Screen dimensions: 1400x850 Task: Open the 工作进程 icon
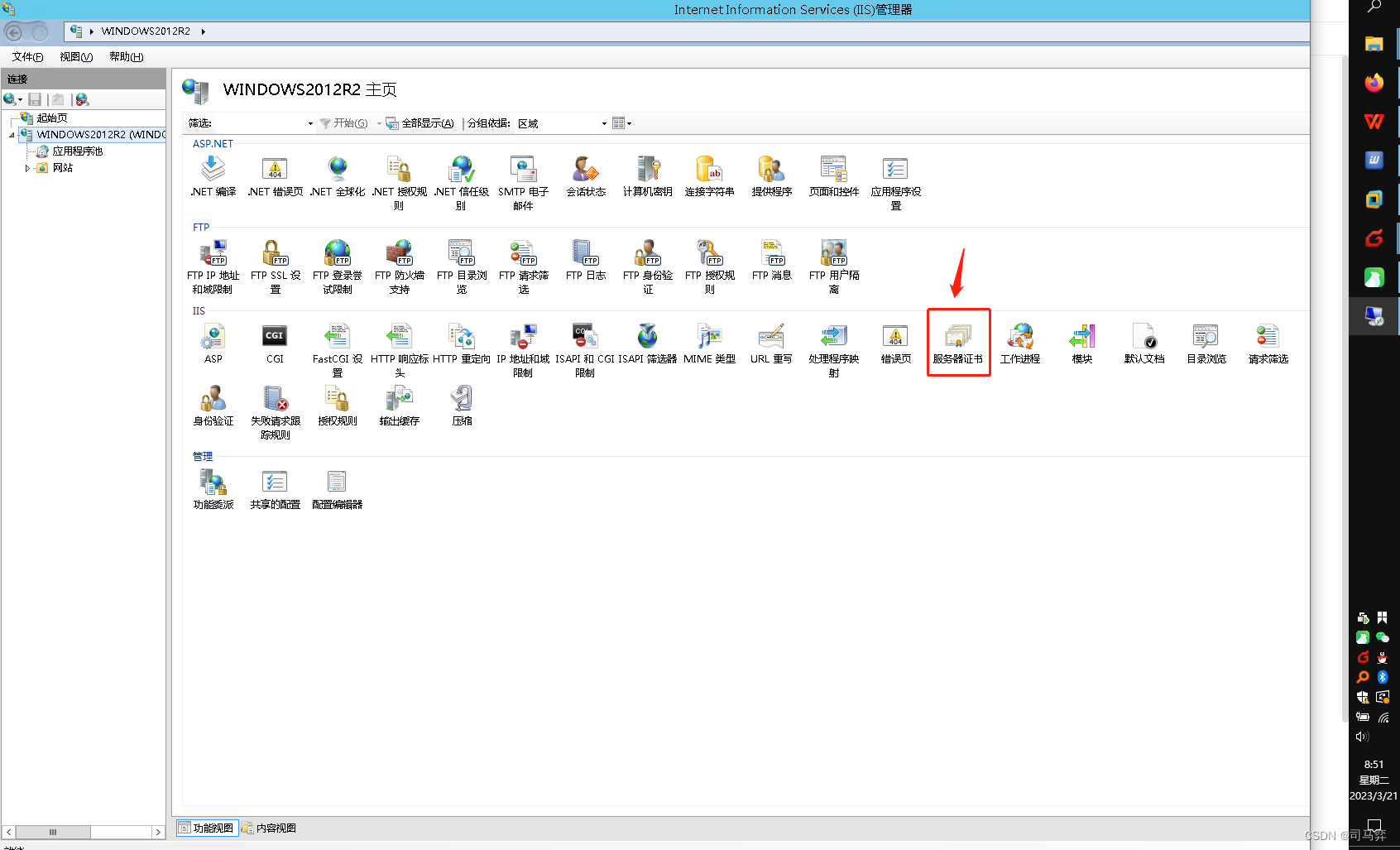[x=1020, y=343]
